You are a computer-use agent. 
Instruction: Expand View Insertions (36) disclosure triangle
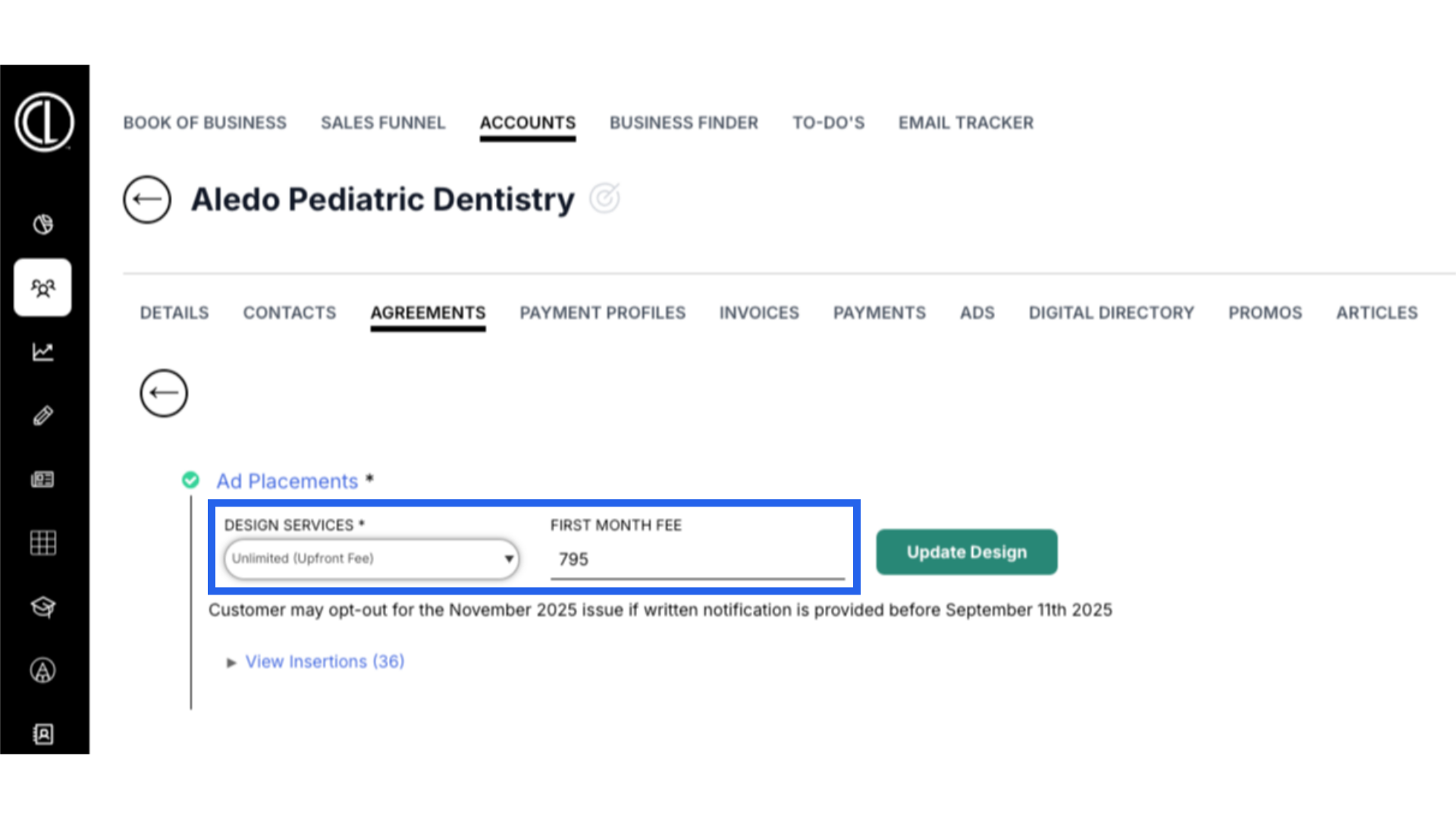231,663
